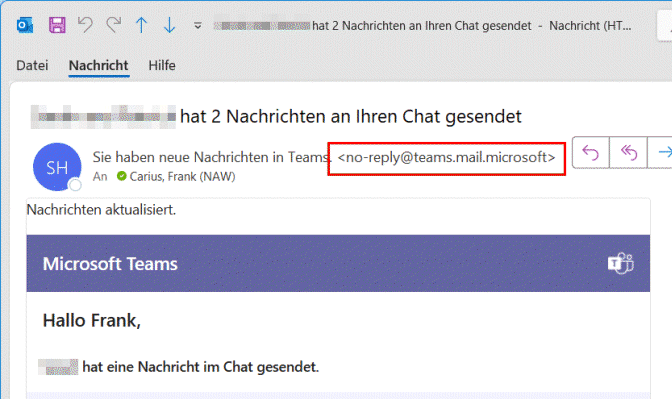
Task: Click the SH sender avatar
Action: point(57,167)
